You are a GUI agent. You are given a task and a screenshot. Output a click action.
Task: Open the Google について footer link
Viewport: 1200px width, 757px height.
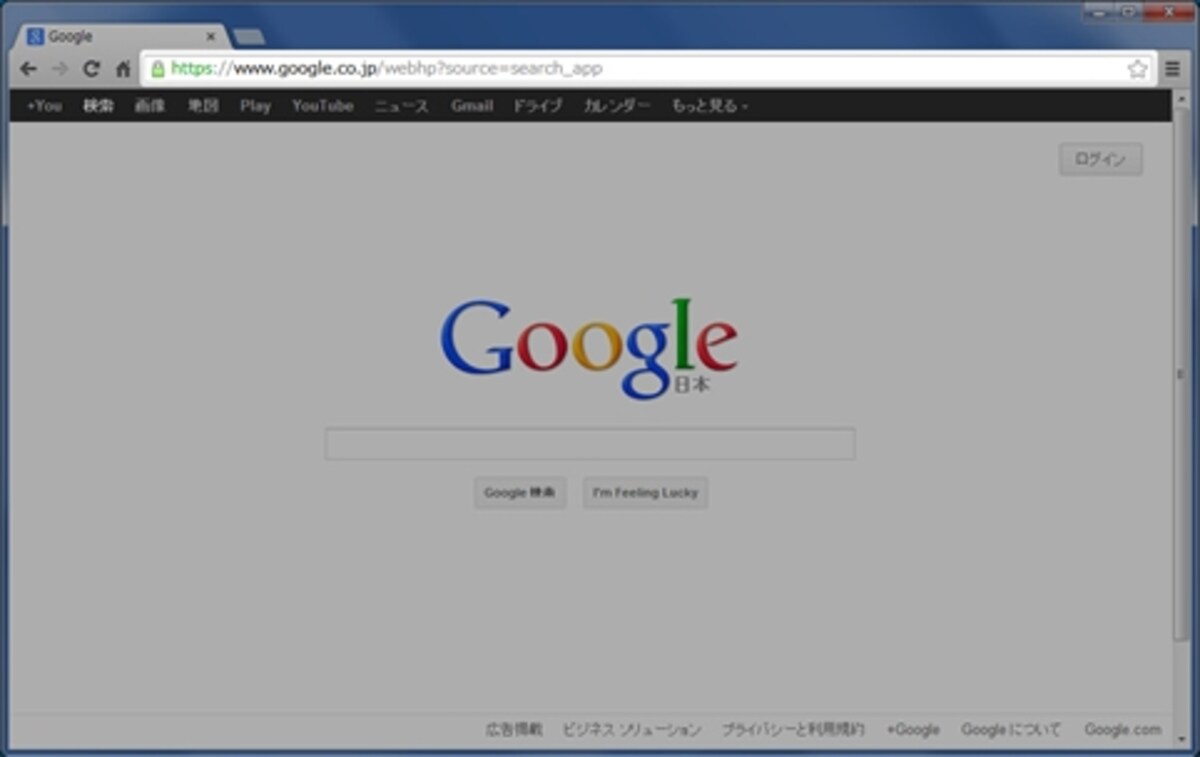pyautogui.click(x=1011, y=730)
